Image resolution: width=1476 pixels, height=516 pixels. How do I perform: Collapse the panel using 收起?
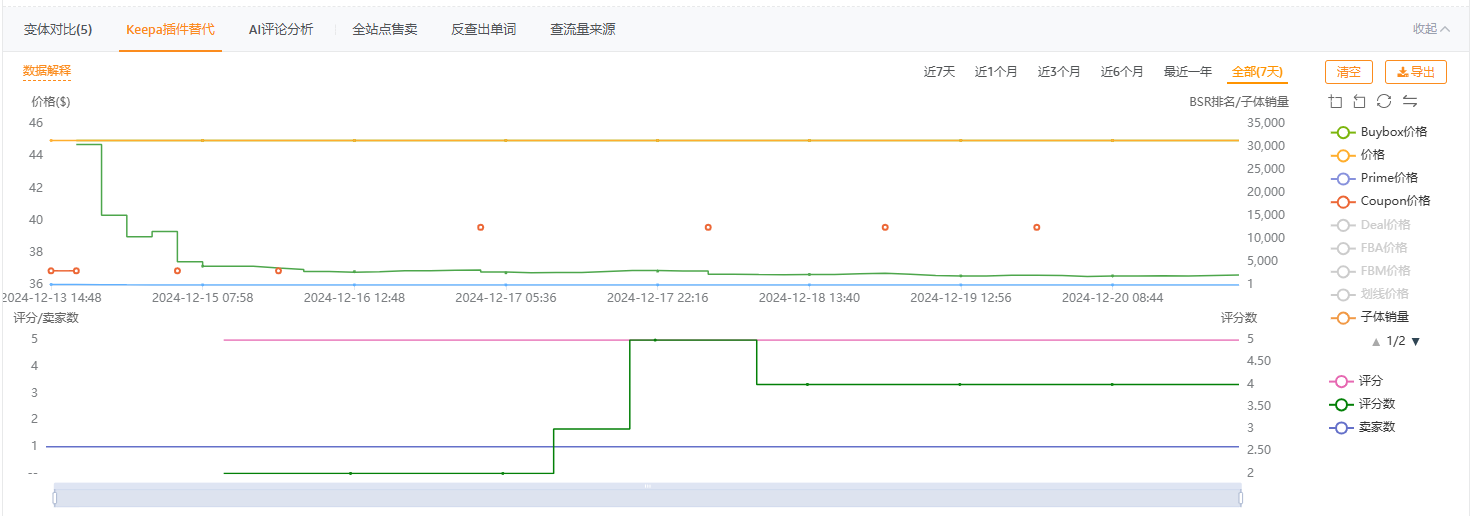[1431, 29]
